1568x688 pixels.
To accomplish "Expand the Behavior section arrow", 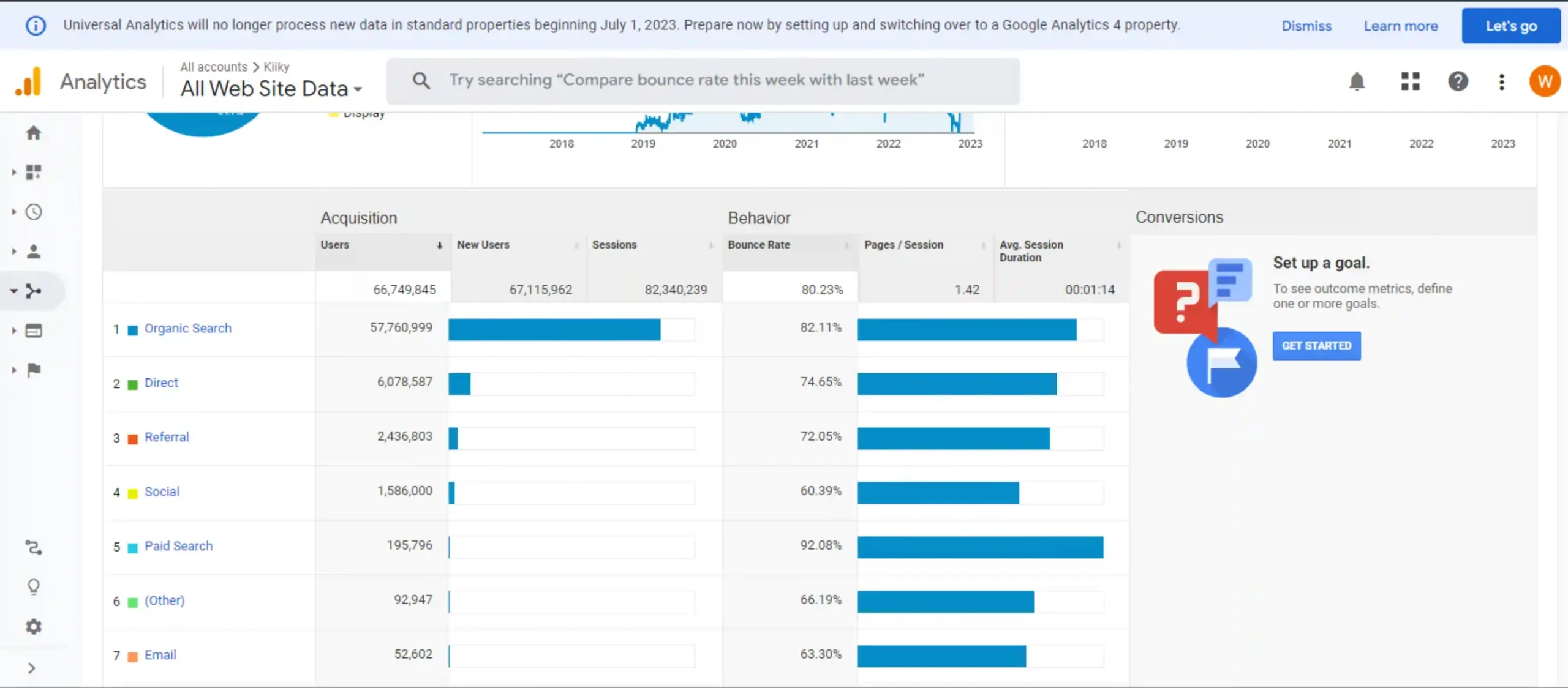I will [13, 331].
